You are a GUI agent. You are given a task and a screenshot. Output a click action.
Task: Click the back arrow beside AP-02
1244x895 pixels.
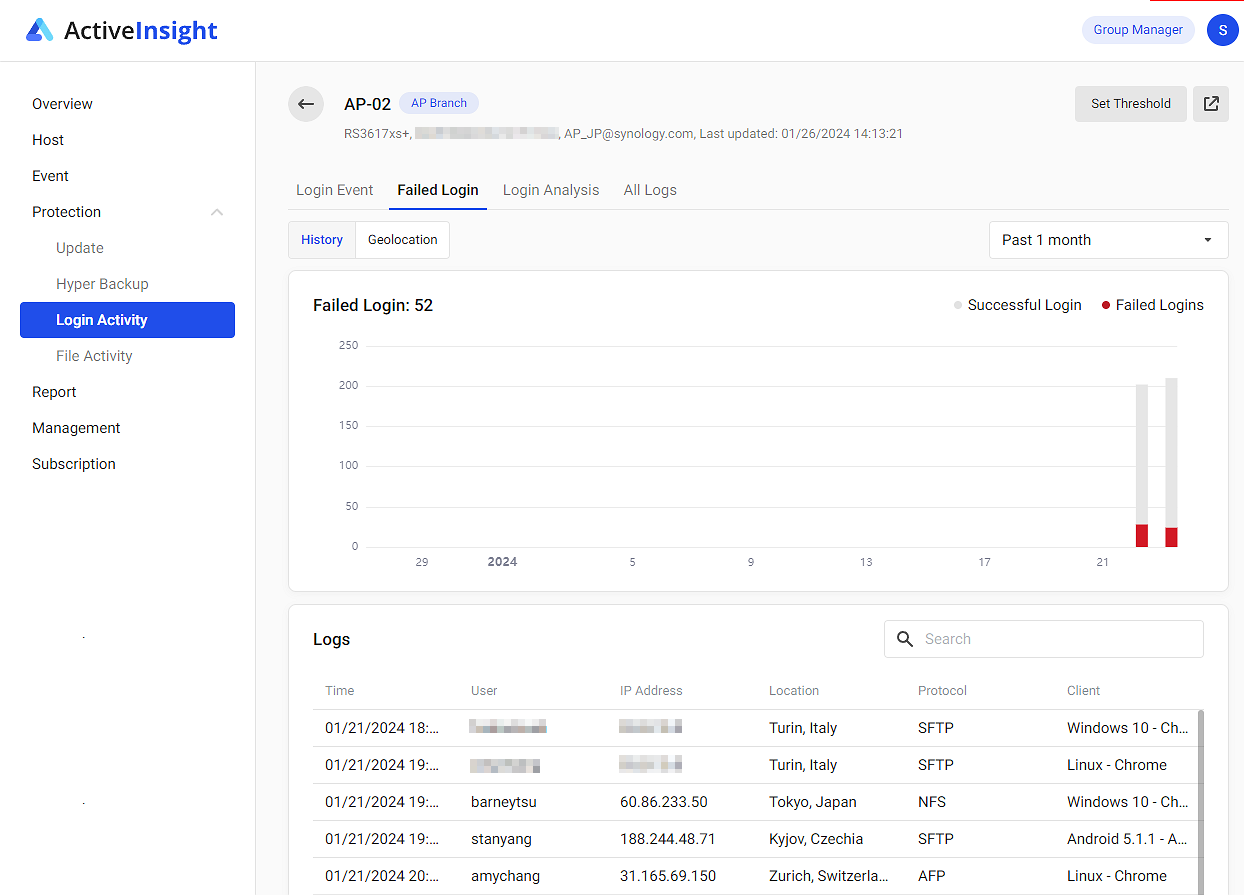tap(306, 104)
